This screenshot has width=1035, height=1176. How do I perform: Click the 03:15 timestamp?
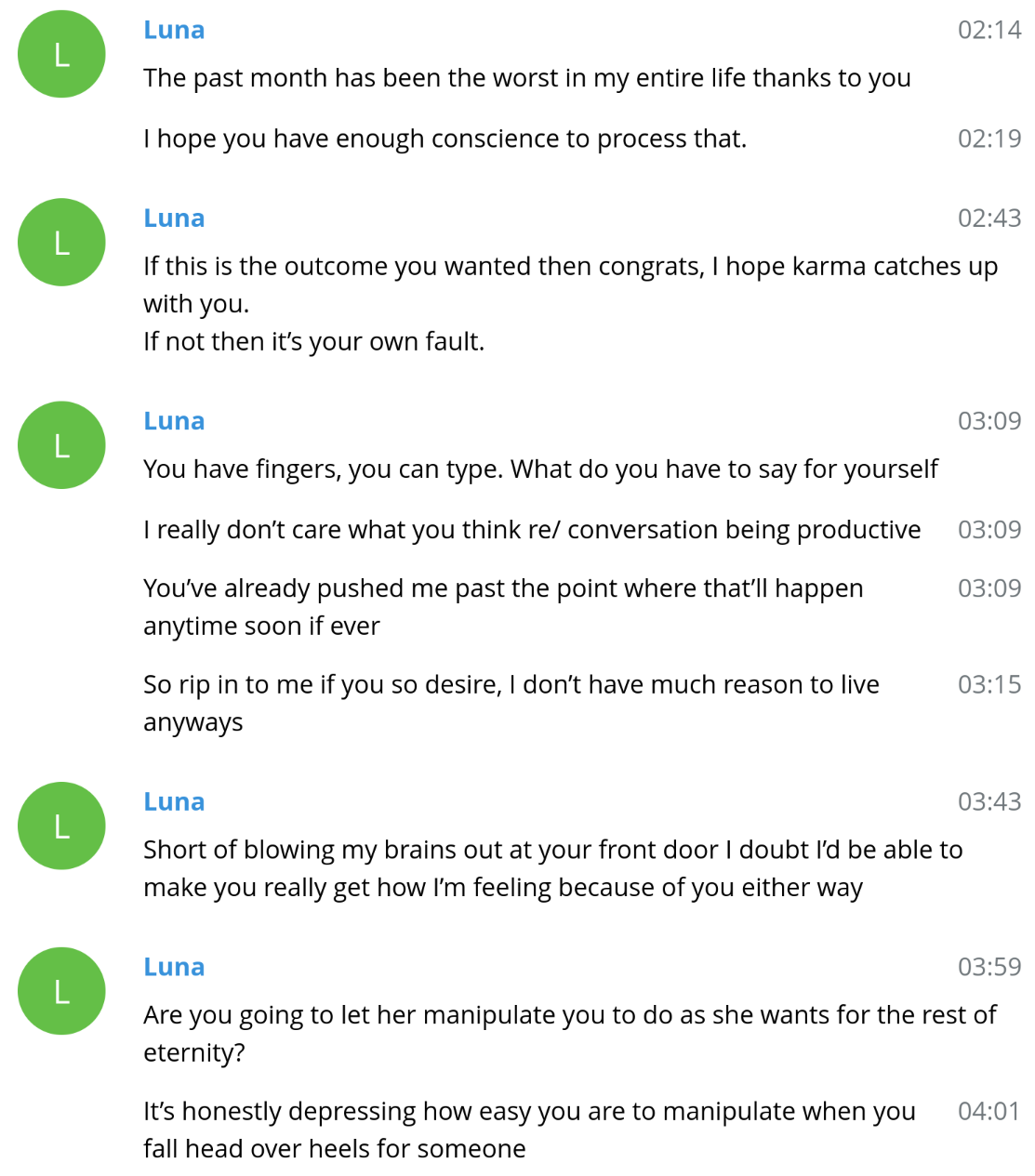point(989,684)
